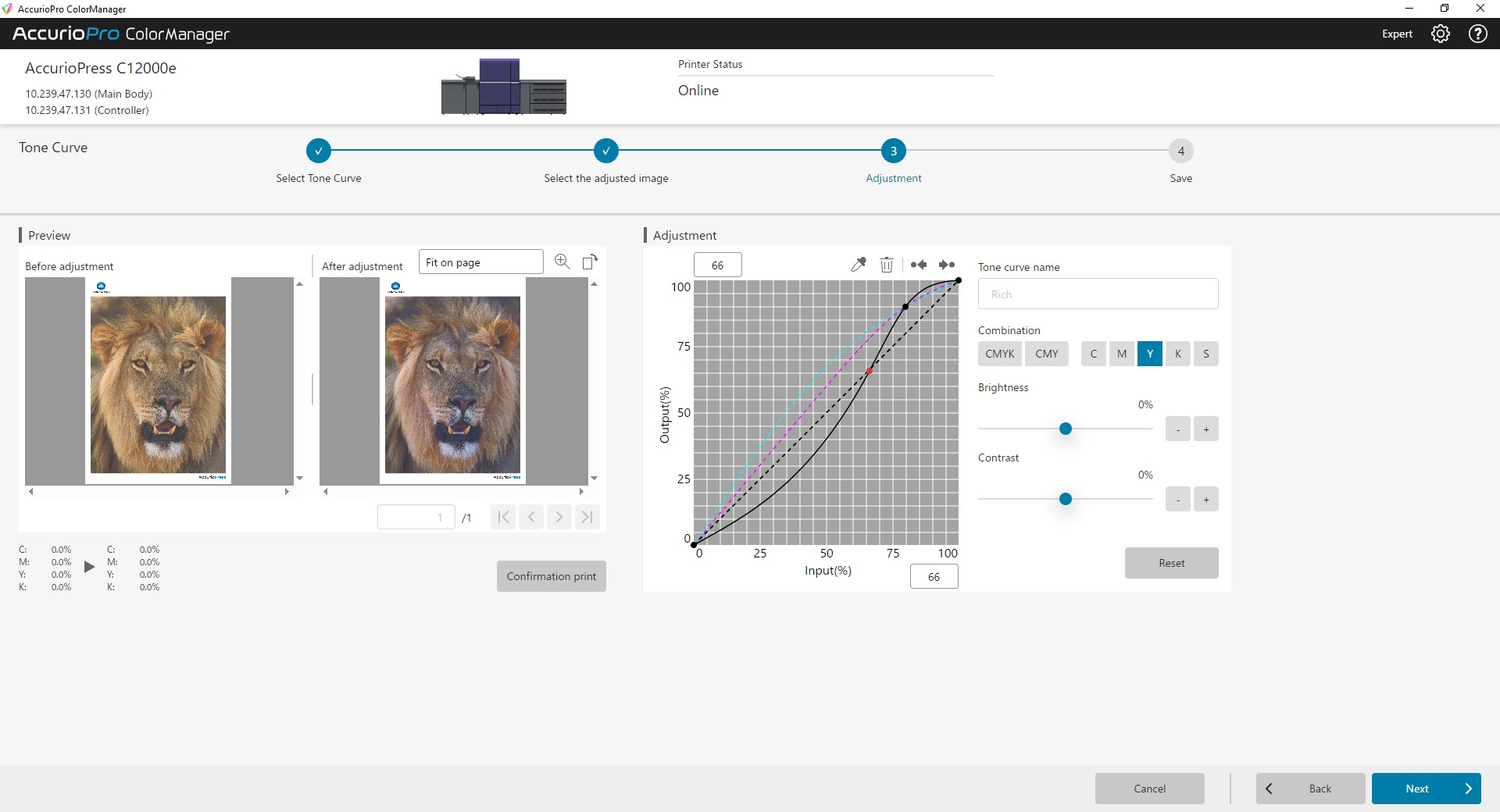Click the After preview scroll-left arrow
The height and width of the screenshot is (812, 1500).
[x=326, y=491]
